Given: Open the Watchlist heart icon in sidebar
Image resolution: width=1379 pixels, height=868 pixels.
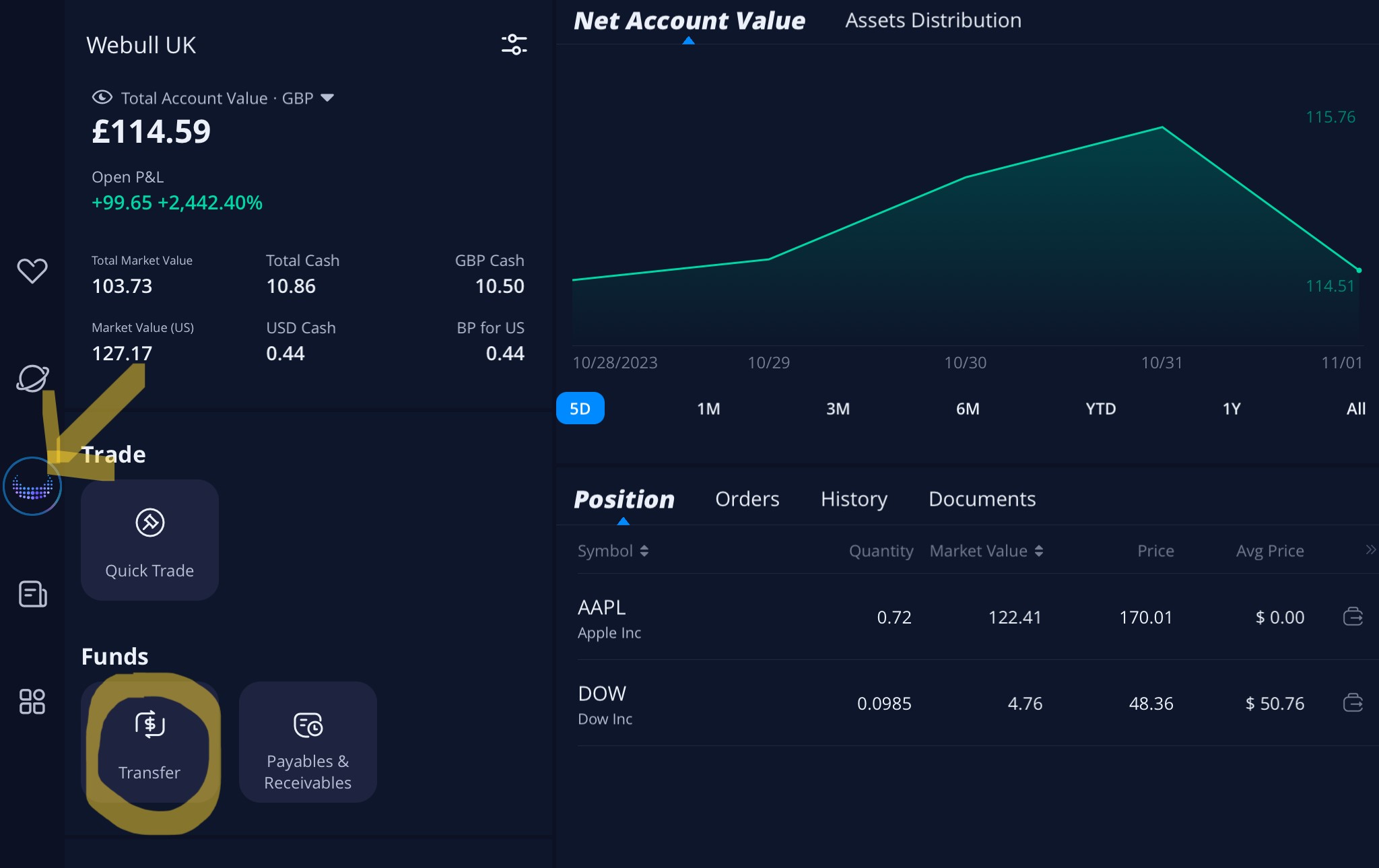Looking at the screenshot, I should coord(32,271).
